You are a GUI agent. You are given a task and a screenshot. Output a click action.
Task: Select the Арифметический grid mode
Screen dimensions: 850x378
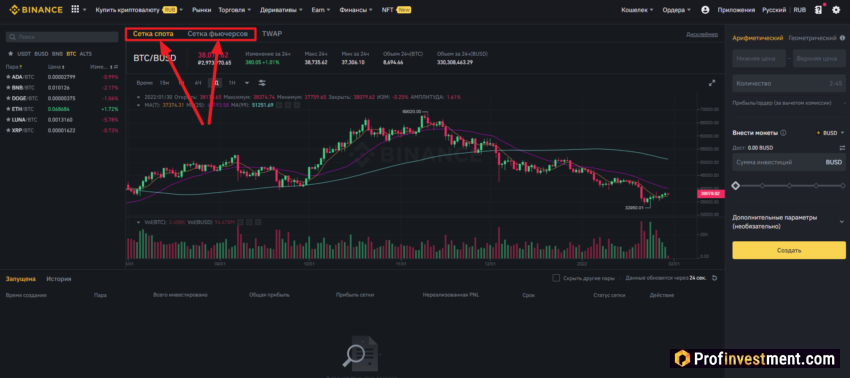[757, 38]
